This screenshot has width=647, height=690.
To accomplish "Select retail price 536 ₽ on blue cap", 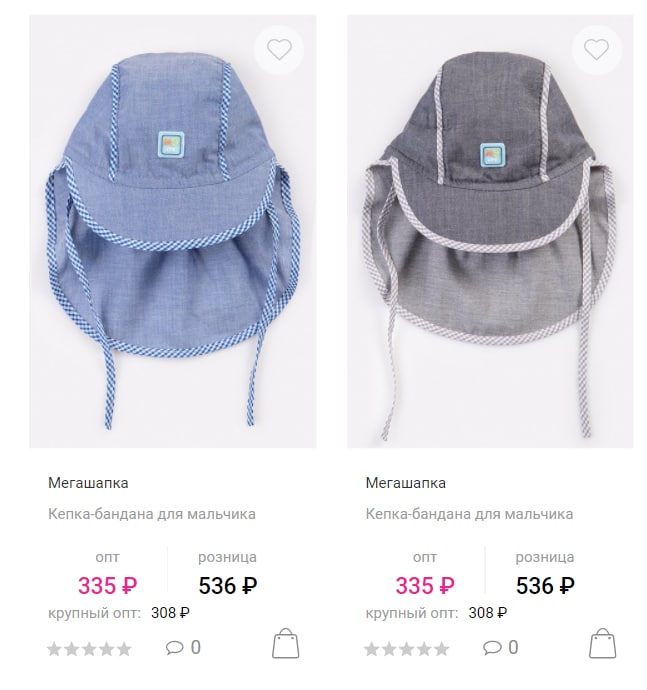I will coord(228,586).
